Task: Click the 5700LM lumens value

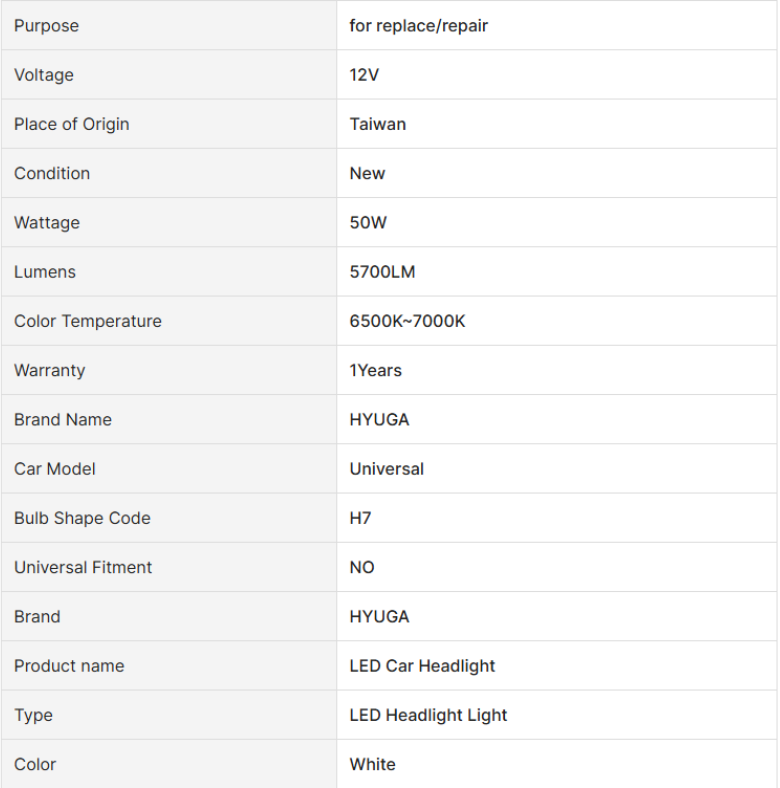Action: click(x=382, y=272)
